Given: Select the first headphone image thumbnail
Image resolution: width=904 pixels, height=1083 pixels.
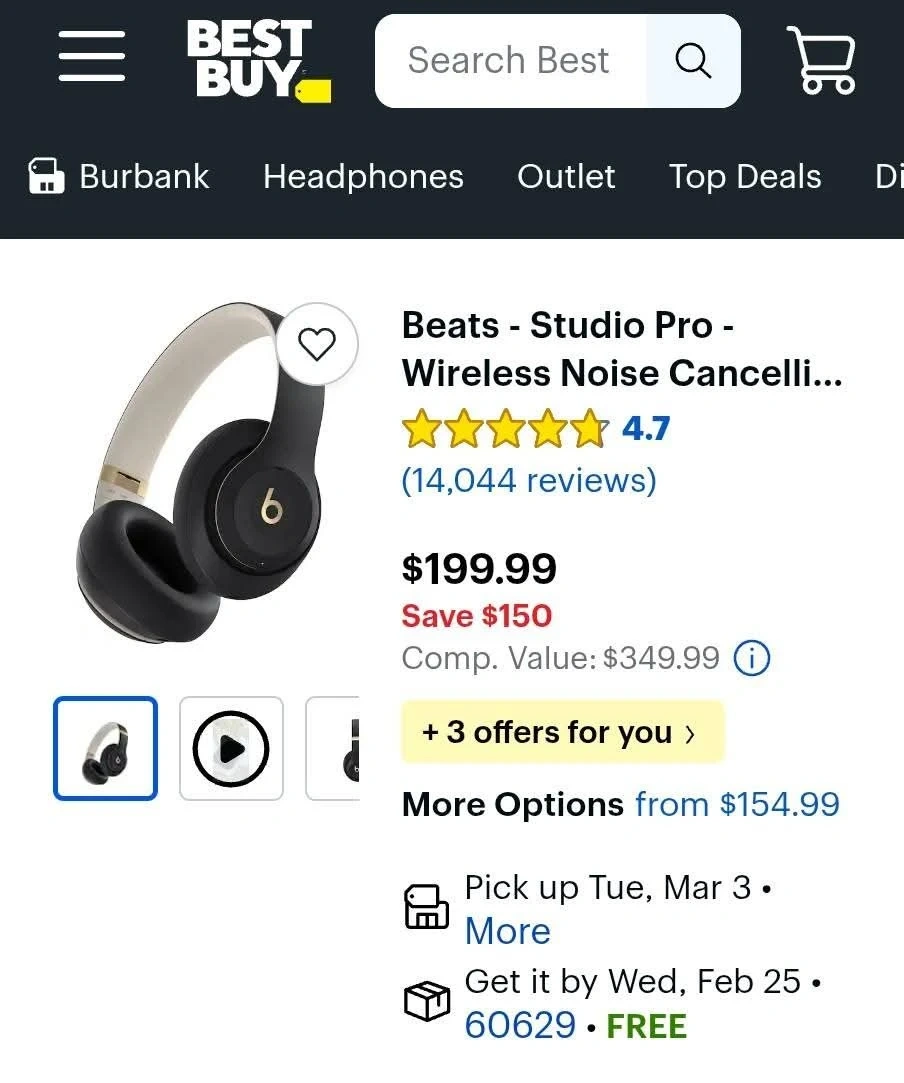Looking at the screenshot, I should (105, 748).
